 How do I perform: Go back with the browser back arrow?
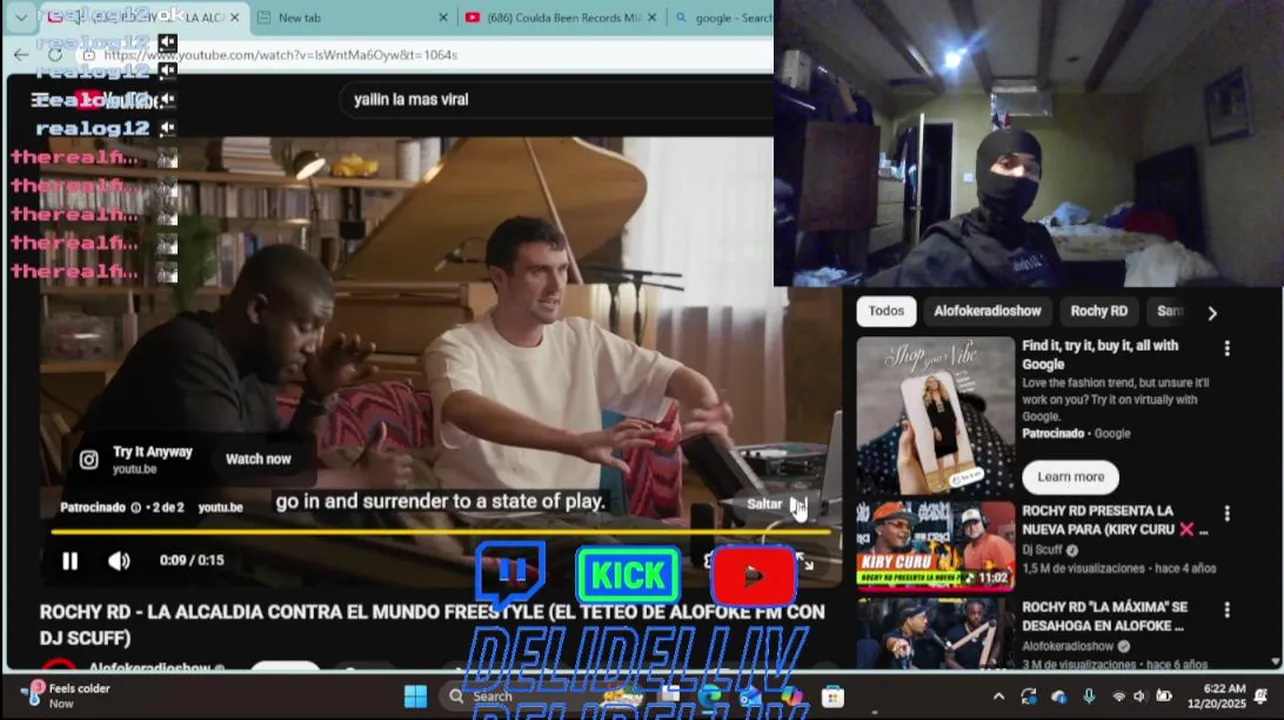click(21, 55)
